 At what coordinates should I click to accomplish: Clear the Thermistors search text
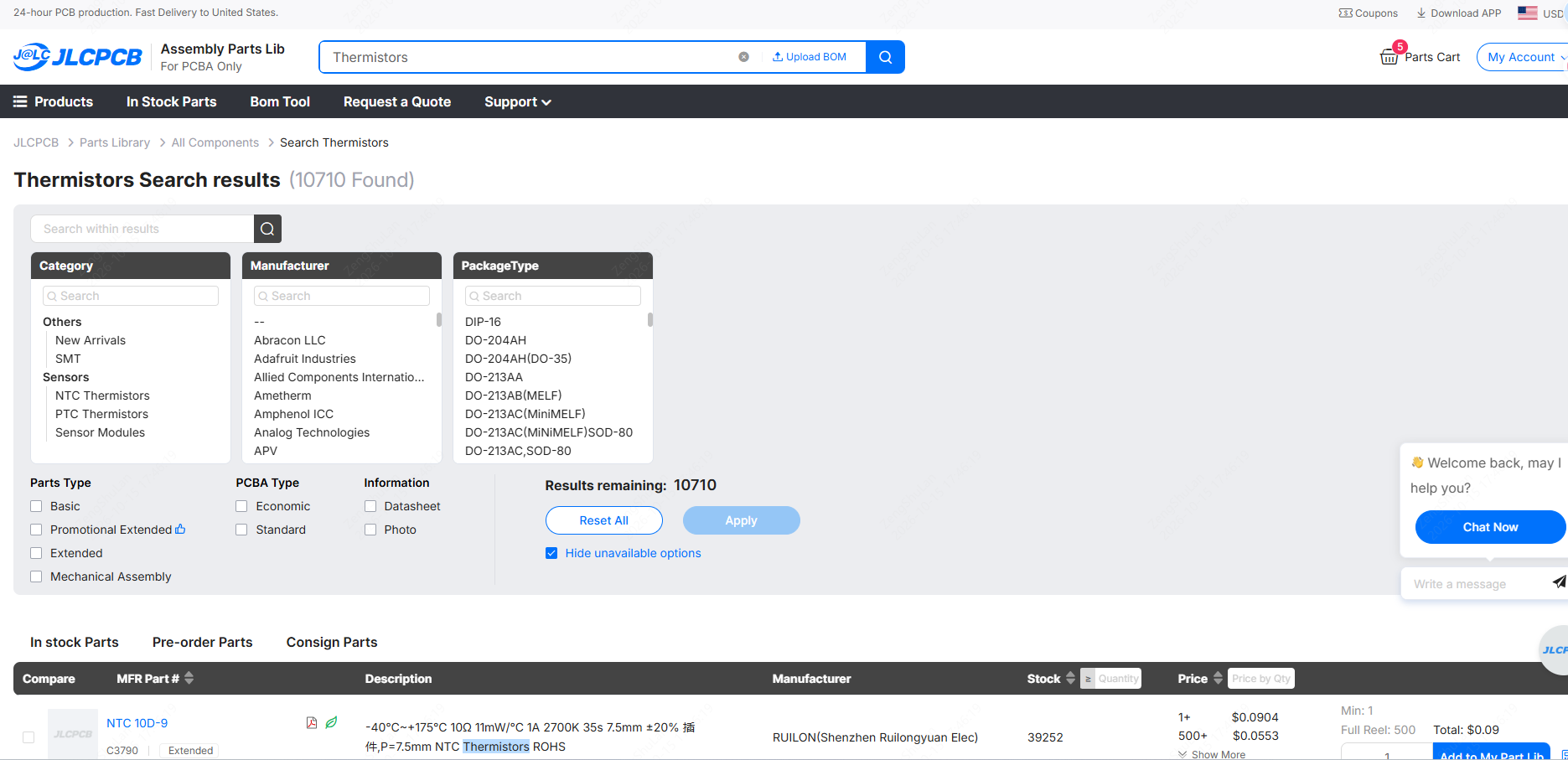(x=743, y=57)
